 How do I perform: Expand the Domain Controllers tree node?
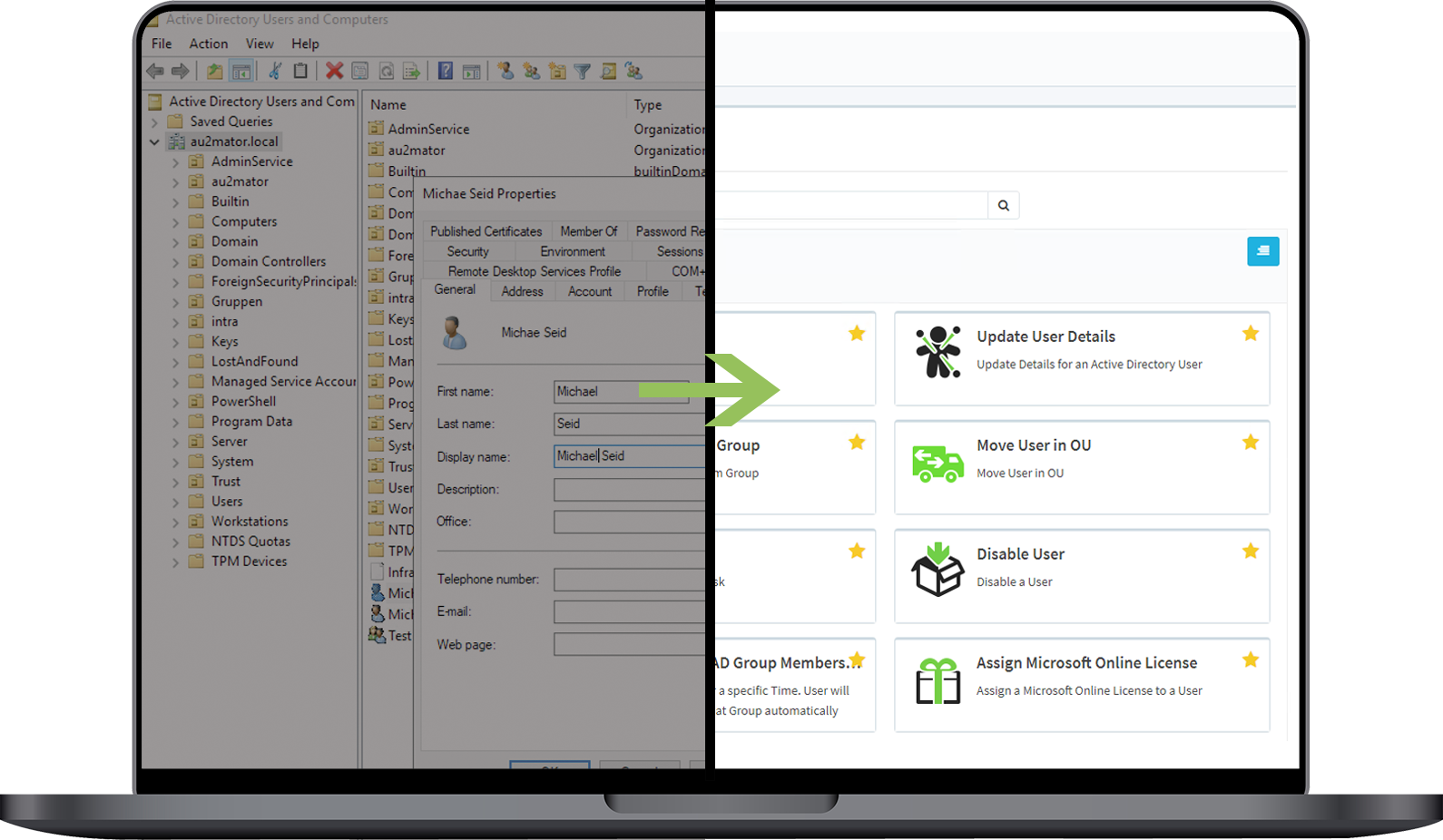[x=175, y=262]
